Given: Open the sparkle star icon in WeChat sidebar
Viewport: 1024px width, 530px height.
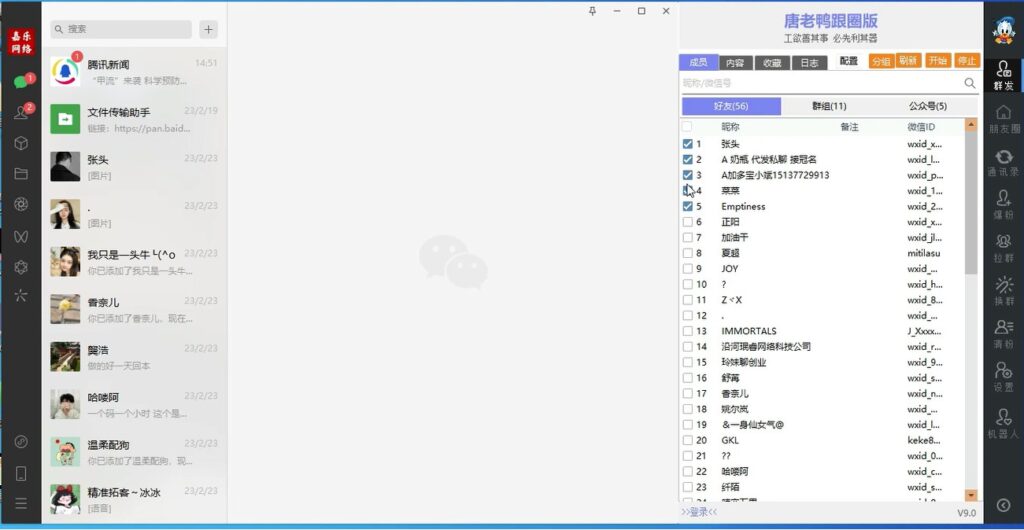Looking at the screenshot, I should 21,296.
